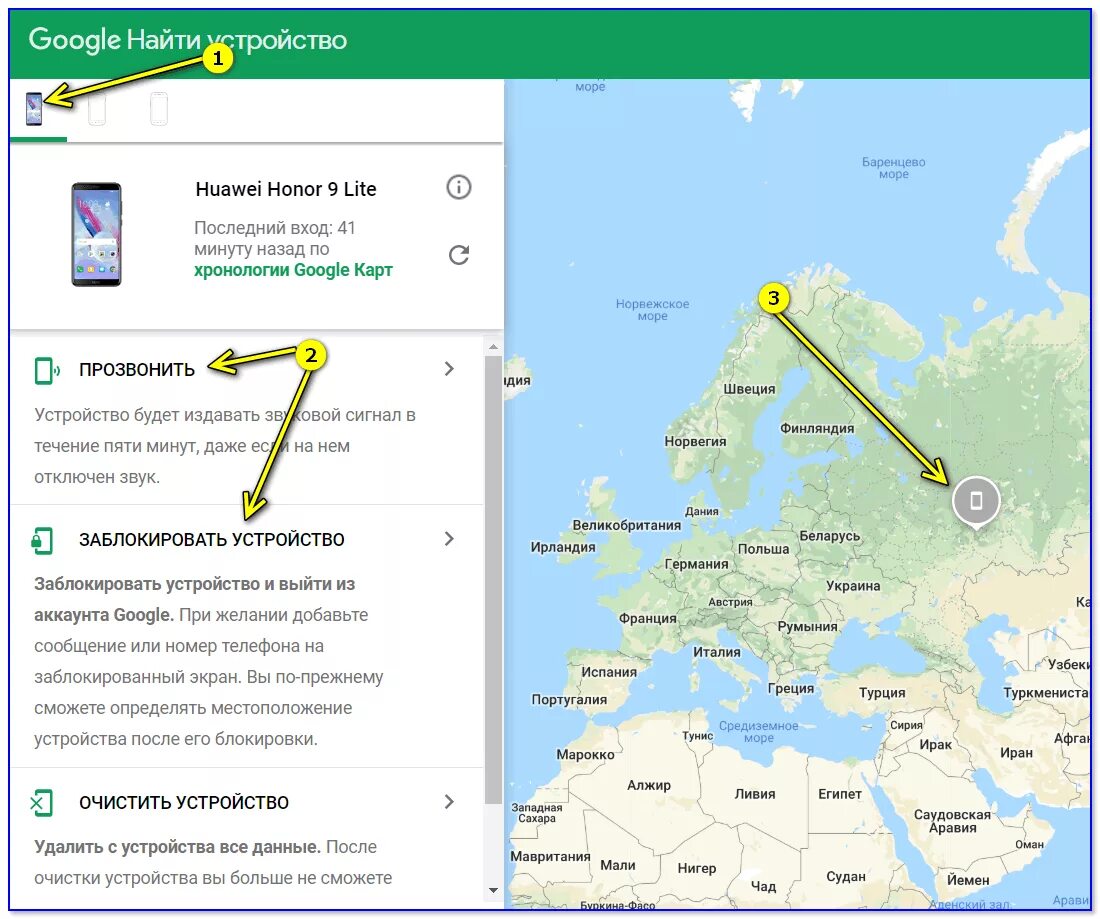
Task: Select the first device tab (Honor 9 Lite)
Action: coord(34,109)
